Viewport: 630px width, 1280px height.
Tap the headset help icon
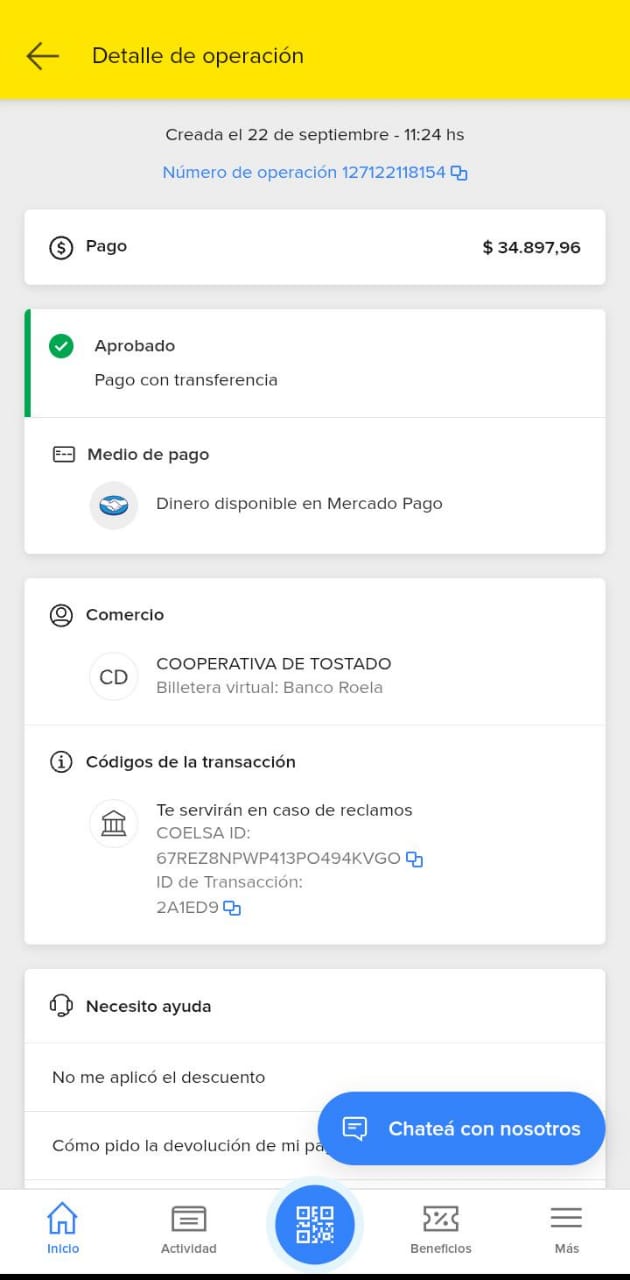61,1006
